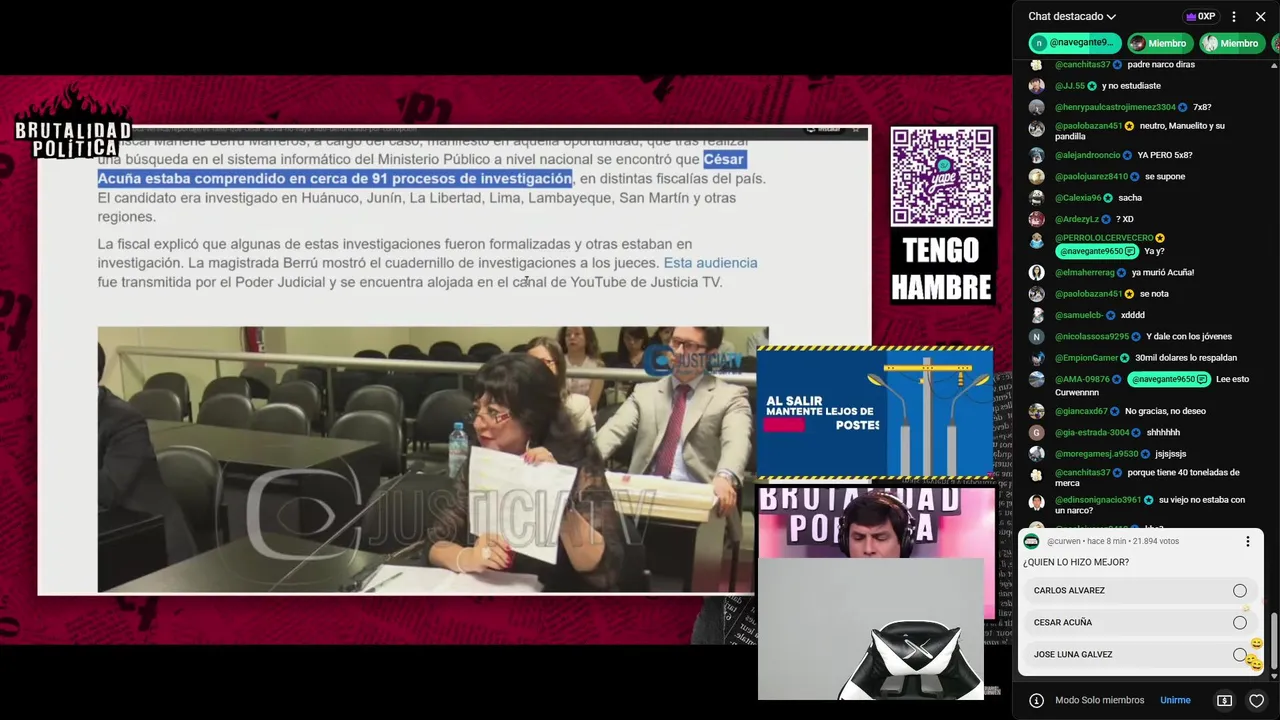1280x720 pixels.
Task: Click @samuelcb- avatar
Action: pyautogui.click(x=1037, y=315)
